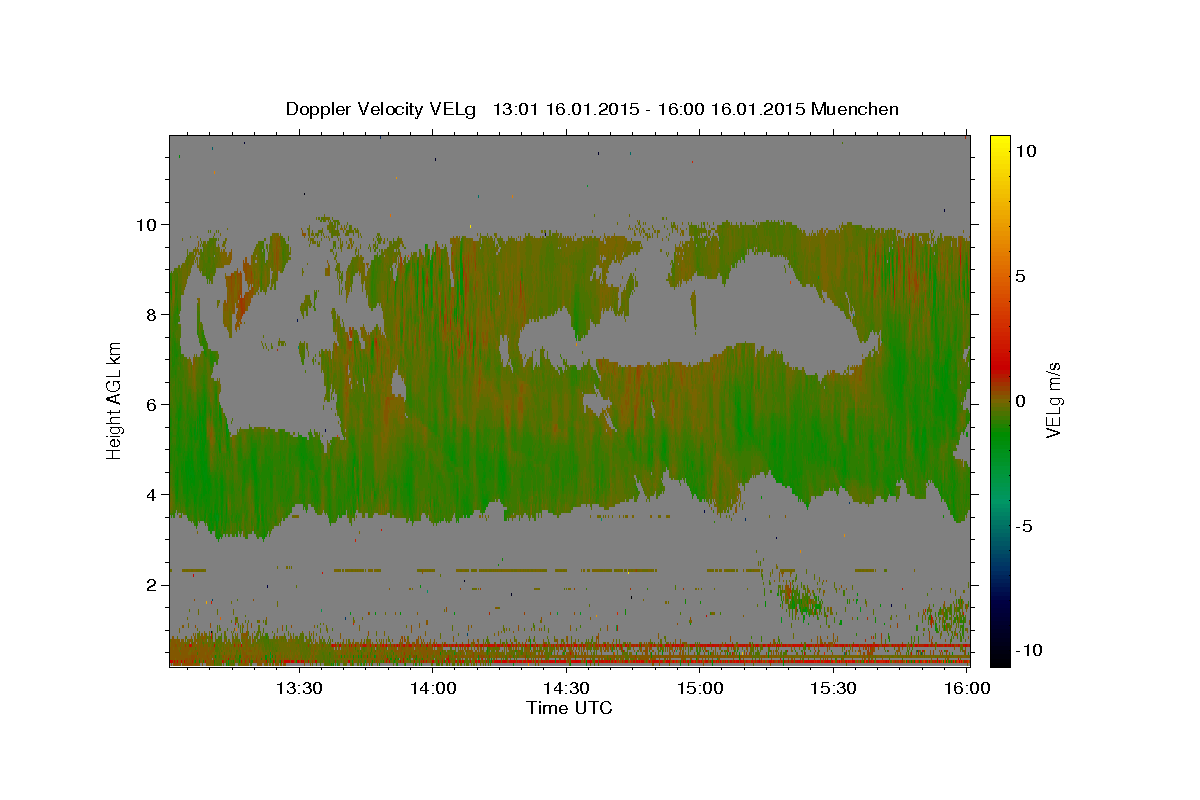Image resolution: width=1200 pixels, height=800 pixels.
Task: Click the height axis label 10 km
Action: [149, 225]
